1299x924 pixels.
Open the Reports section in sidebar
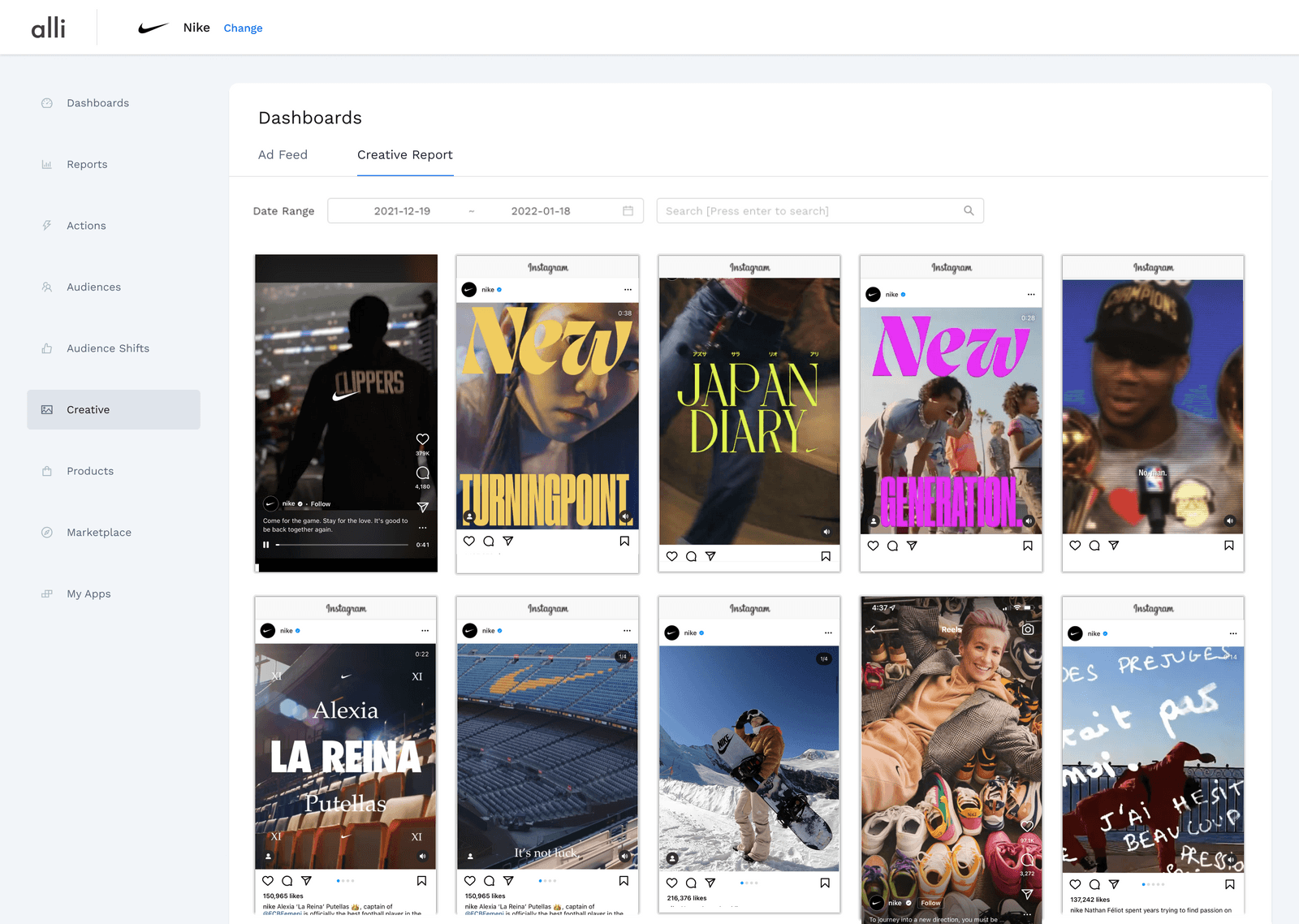point(87,164)
